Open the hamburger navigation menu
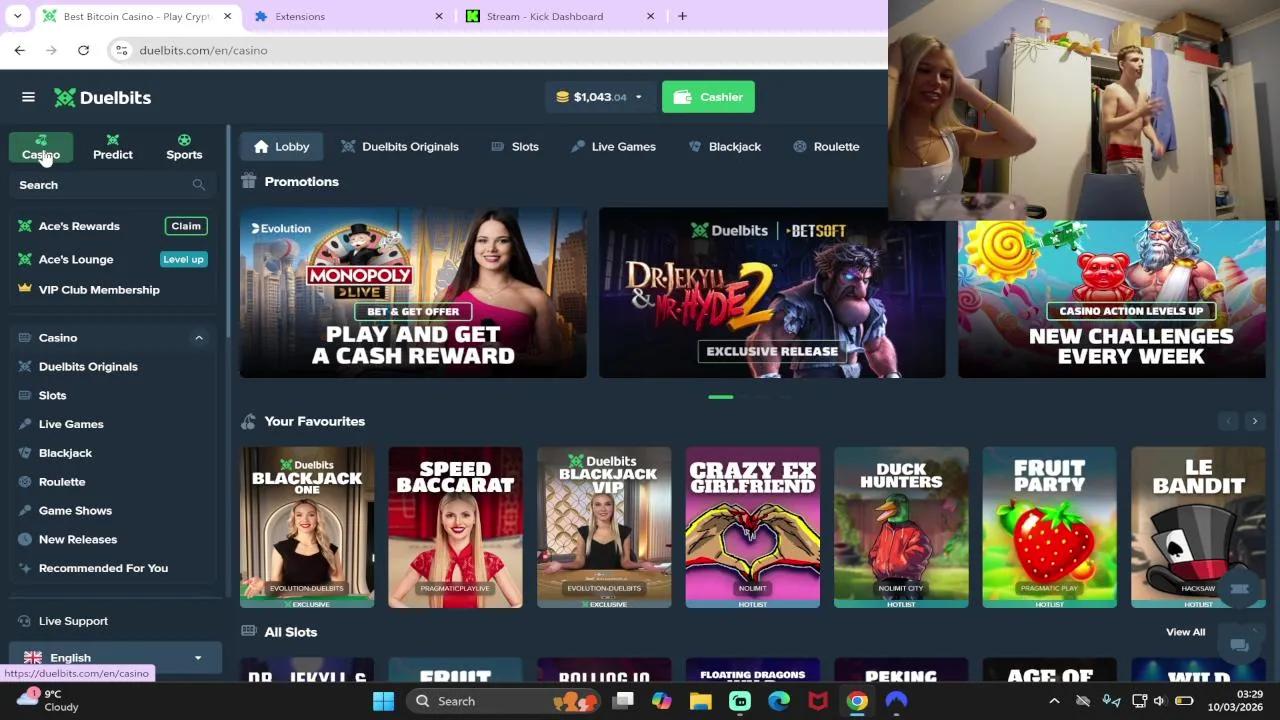Screen dimensions: 1280x720 (28, 96)
